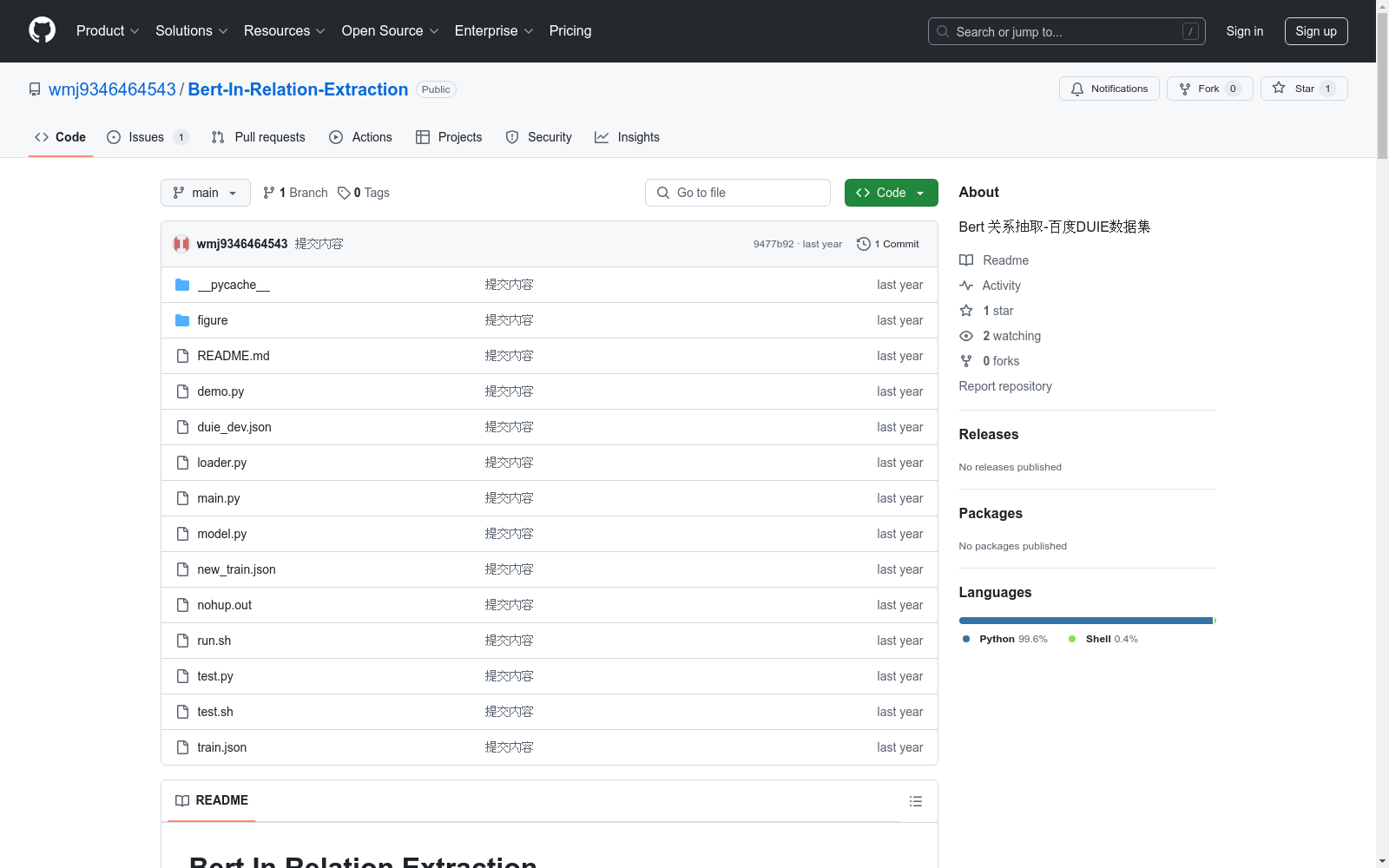Click the Sign in link
The height and width of the screenshot is (868, 1389).
(x=1244, y=31)
